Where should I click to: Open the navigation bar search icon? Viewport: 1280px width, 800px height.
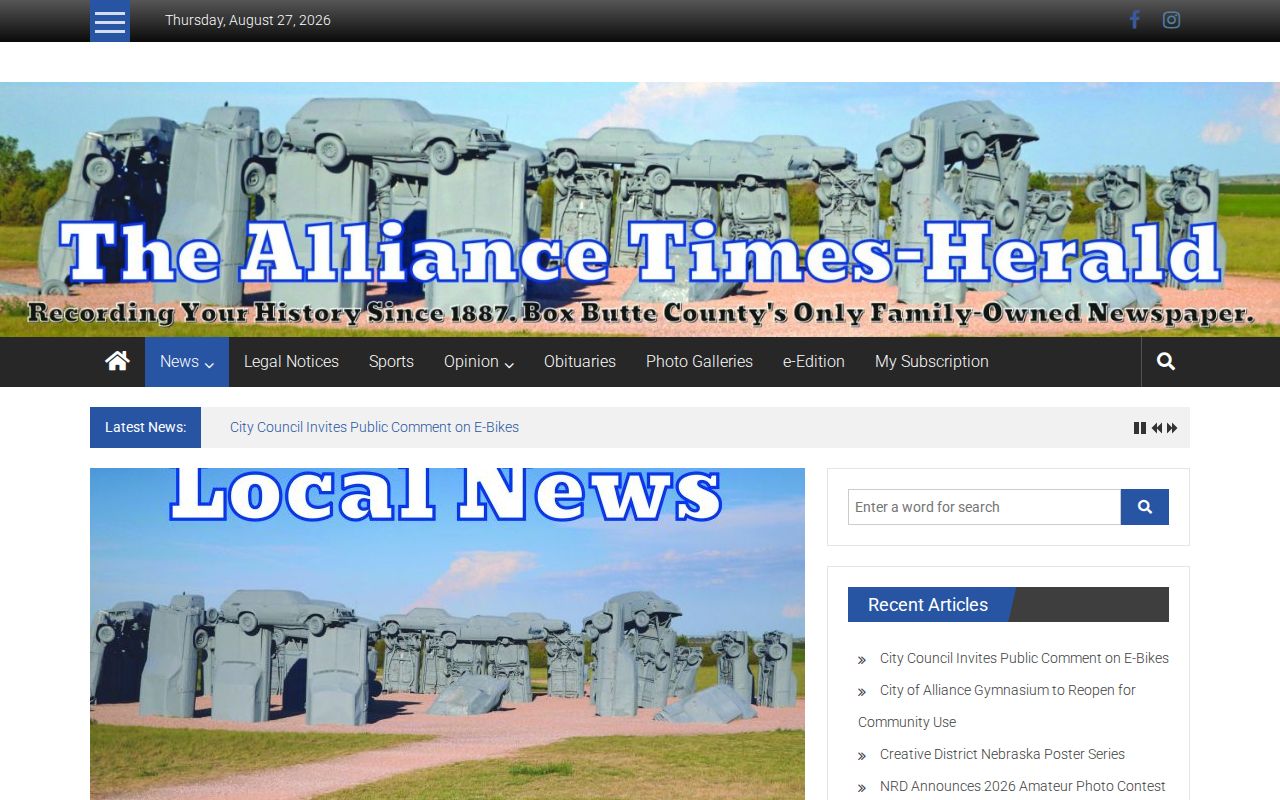point(1165,362)
